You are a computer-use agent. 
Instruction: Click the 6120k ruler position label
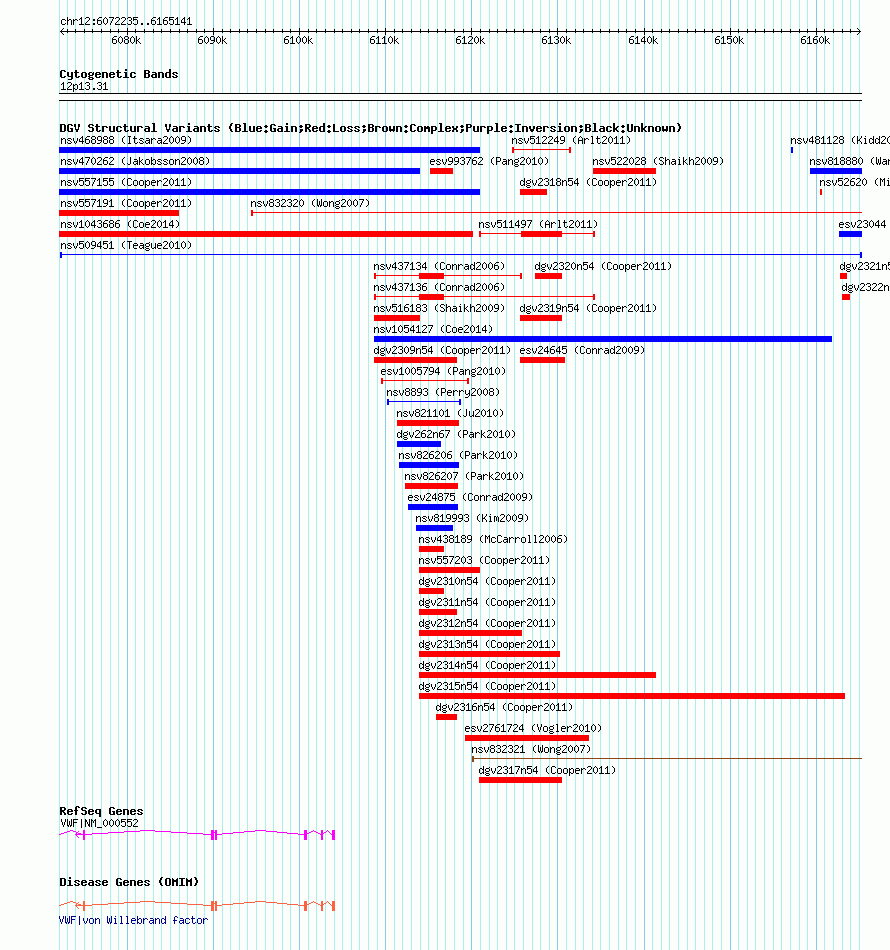point(470,41)
